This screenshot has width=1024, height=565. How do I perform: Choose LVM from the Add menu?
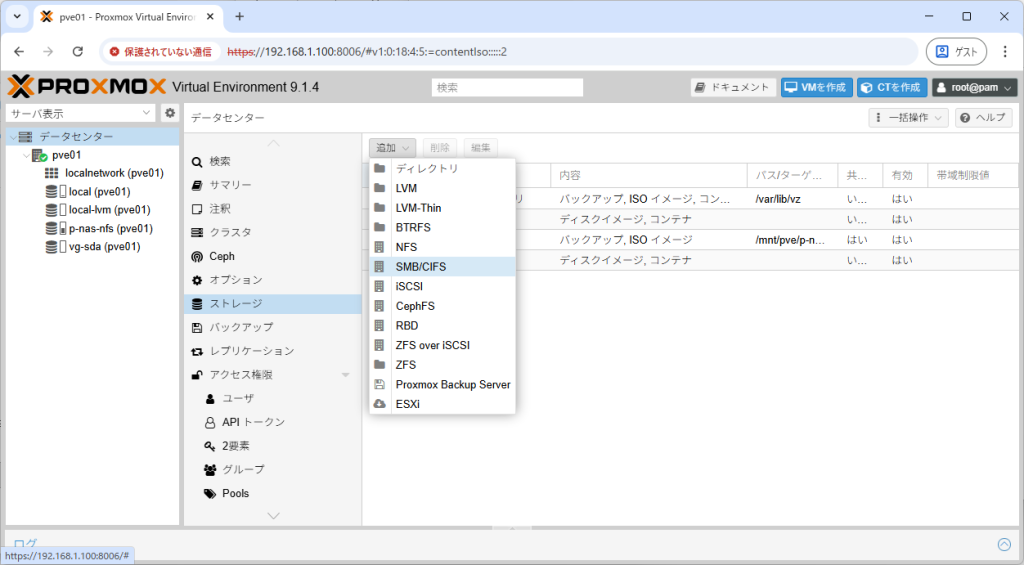pos(442,188)
